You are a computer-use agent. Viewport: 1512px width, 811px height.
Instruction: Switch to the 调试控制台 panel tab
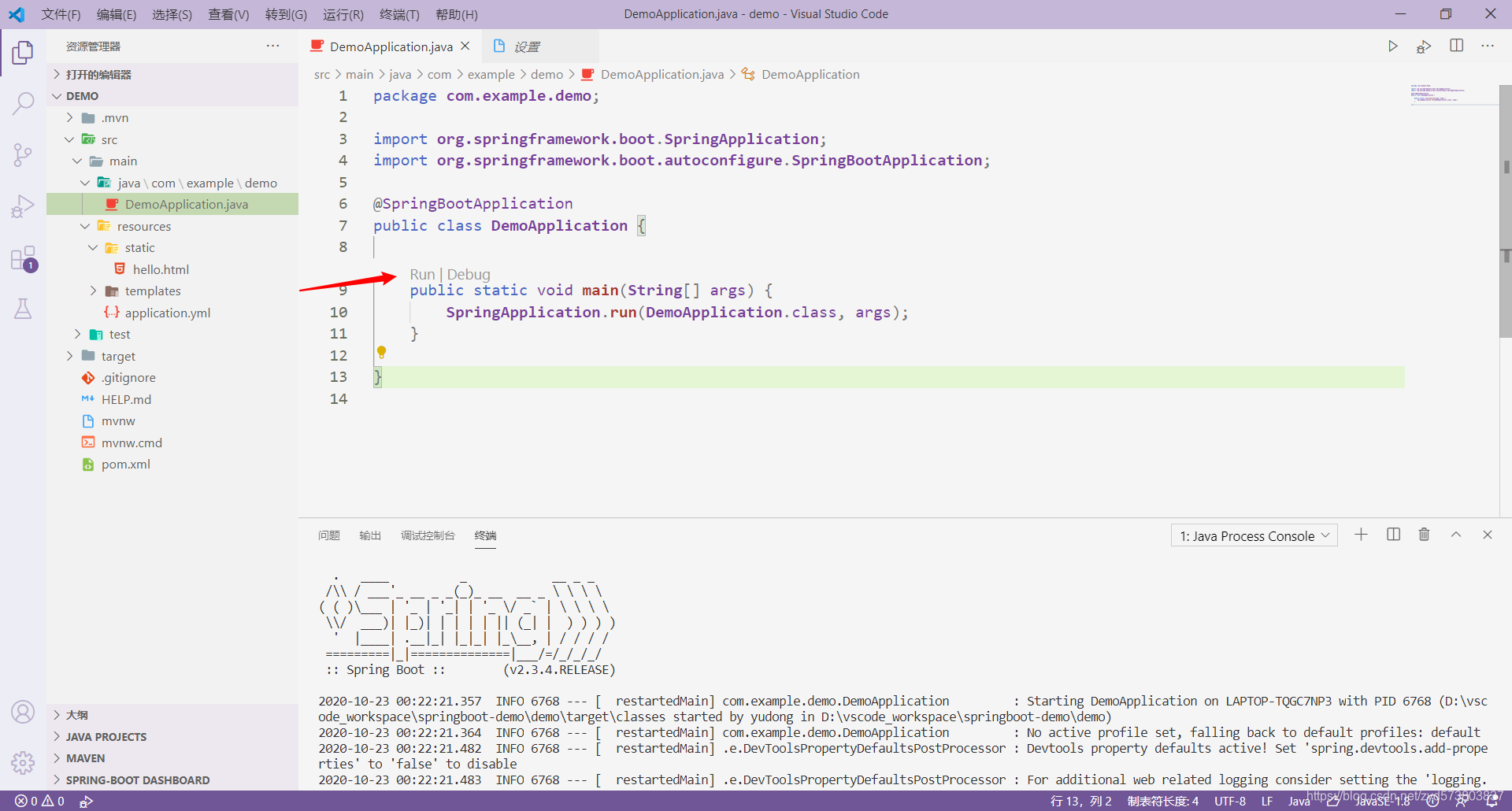click(x=428, y=535)
